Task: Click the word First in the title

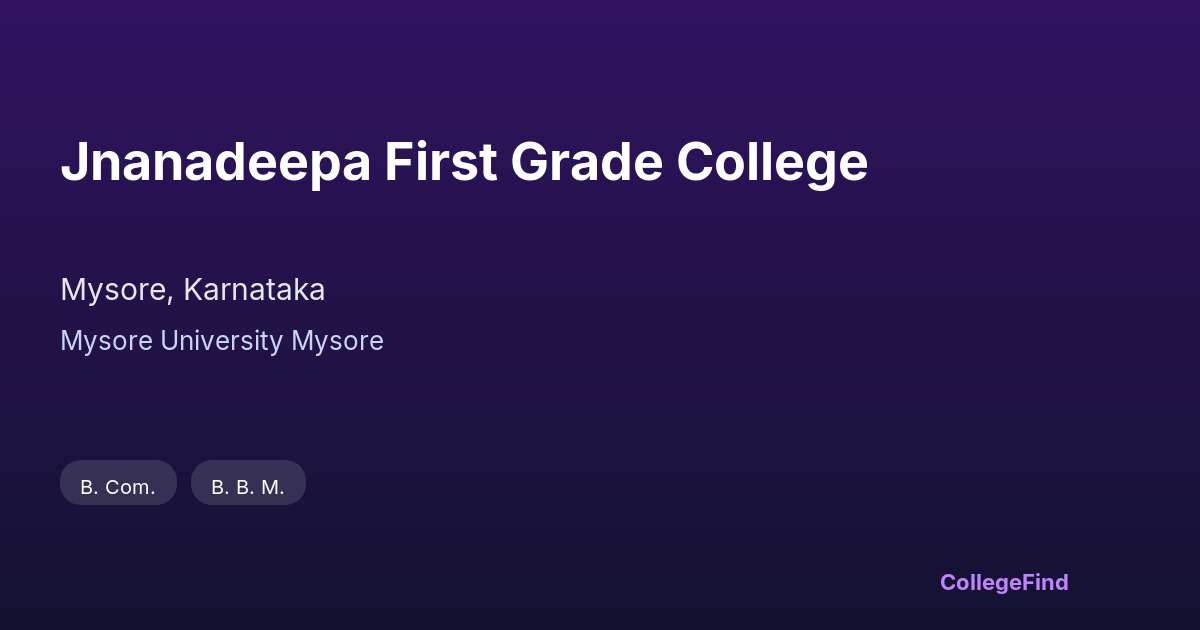Action: pos(441,162)
